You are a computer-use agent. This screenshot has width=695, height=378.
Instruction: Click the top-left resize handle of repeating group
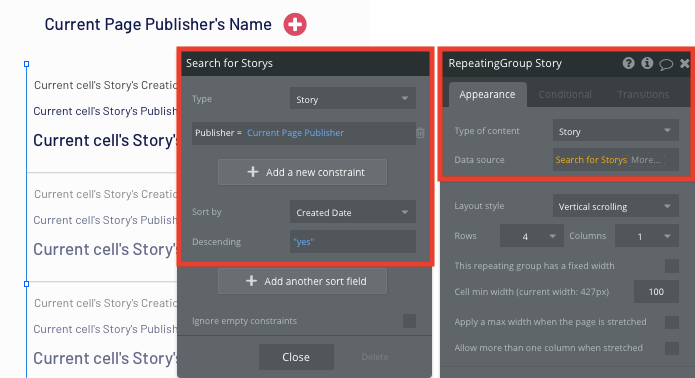27,64
